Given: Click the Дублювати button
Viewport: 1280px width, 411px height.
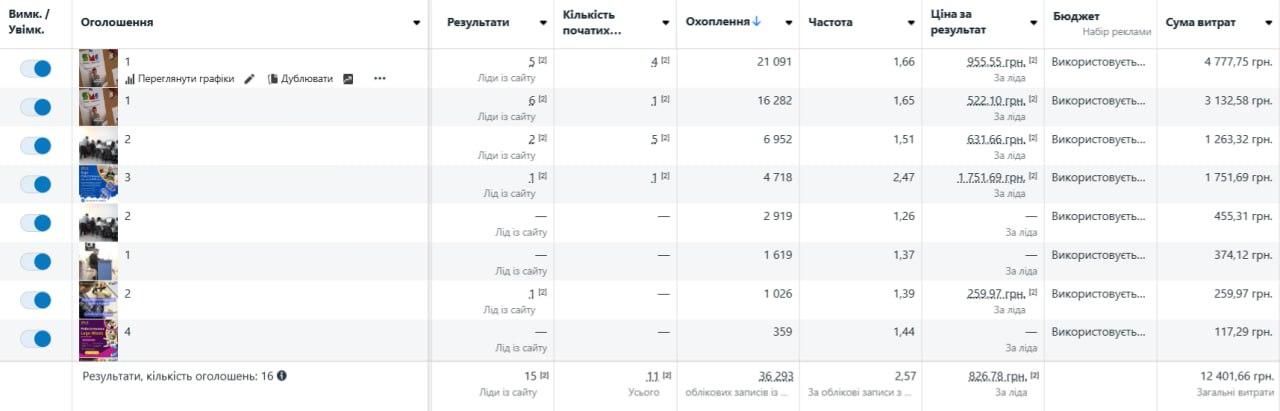Looking at the screenshot, I should [300, 78].
